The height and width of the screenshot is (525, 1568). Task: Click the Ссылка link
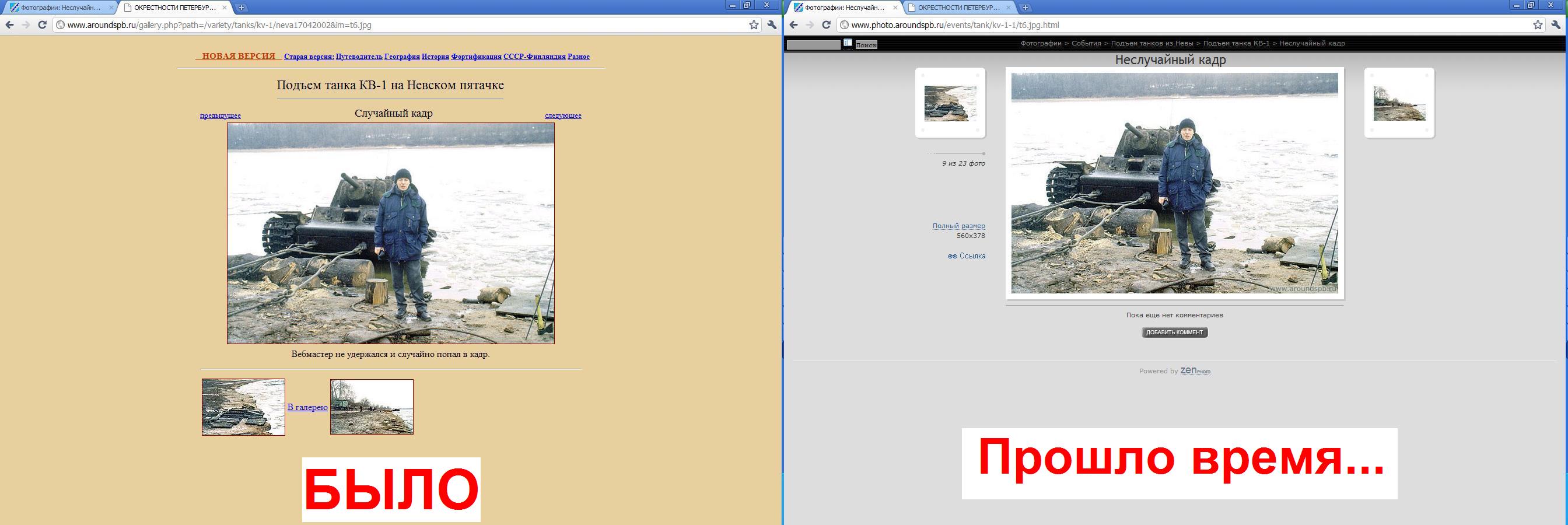pyautogui.click(x=972, y=257)
